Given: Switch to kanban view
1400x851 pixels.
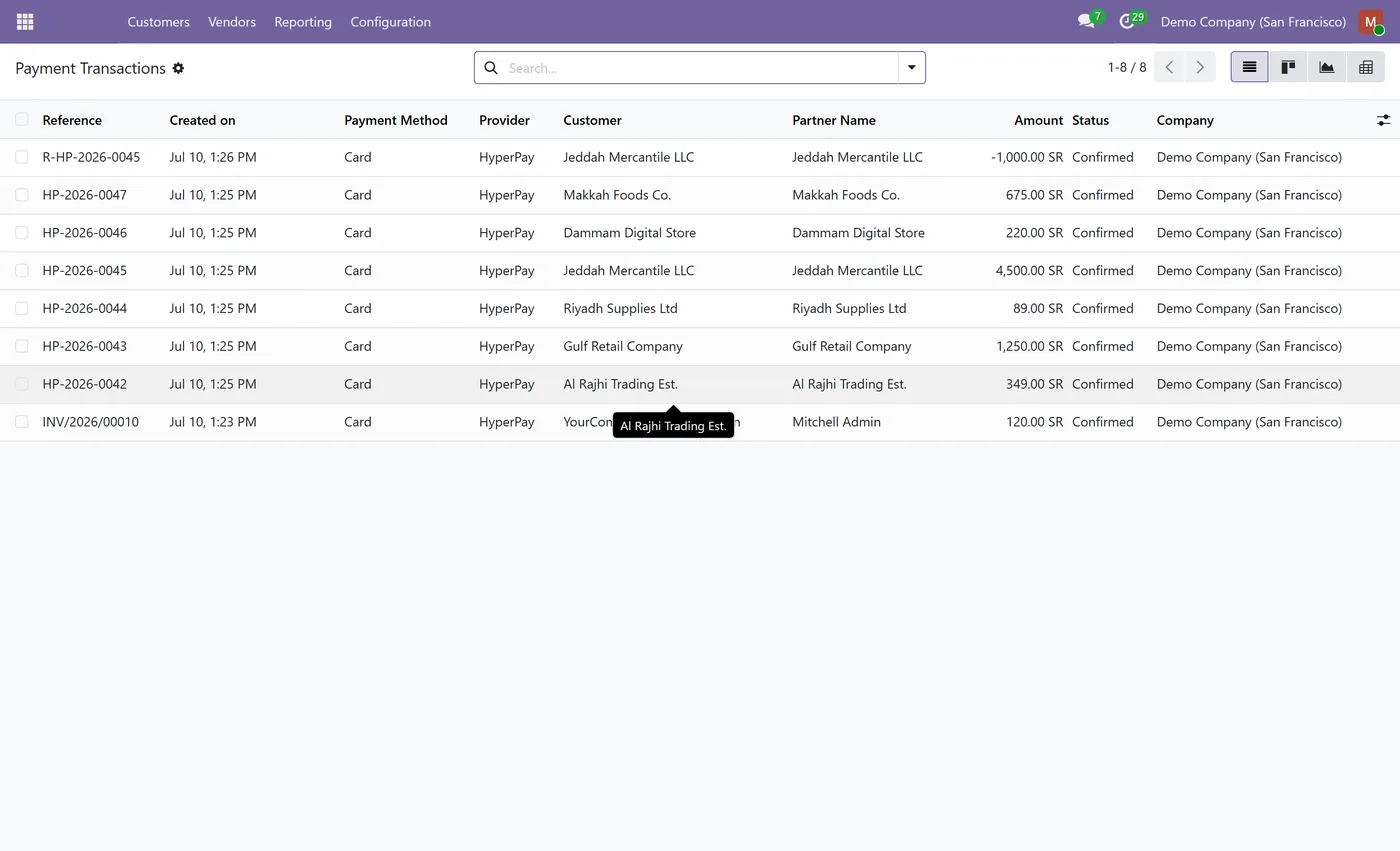Looking at the screenshot, I should point(1288,67).
